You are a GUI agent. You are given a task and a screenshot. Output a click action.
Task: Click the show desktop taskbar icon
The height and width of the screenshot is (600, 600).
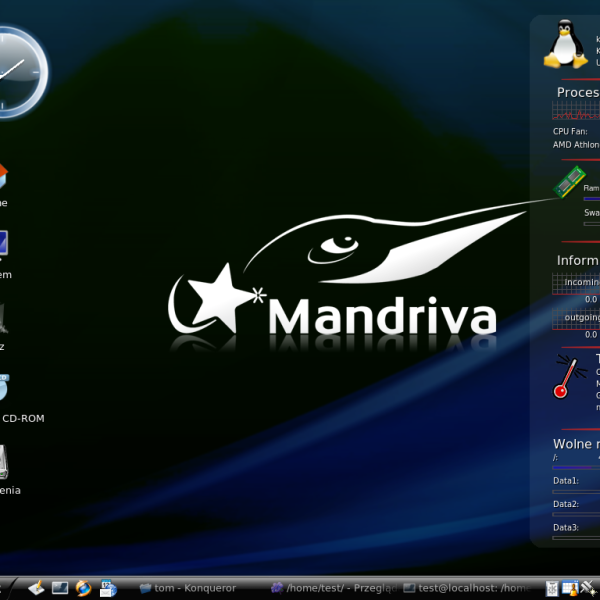click(60, 588)
